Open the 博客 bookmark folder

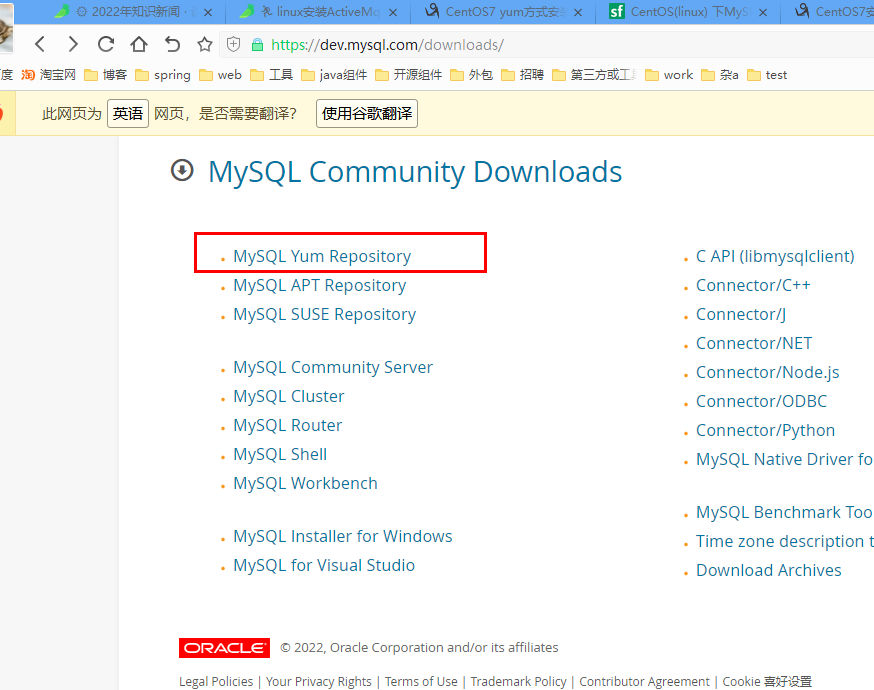[x=106, y=75]
